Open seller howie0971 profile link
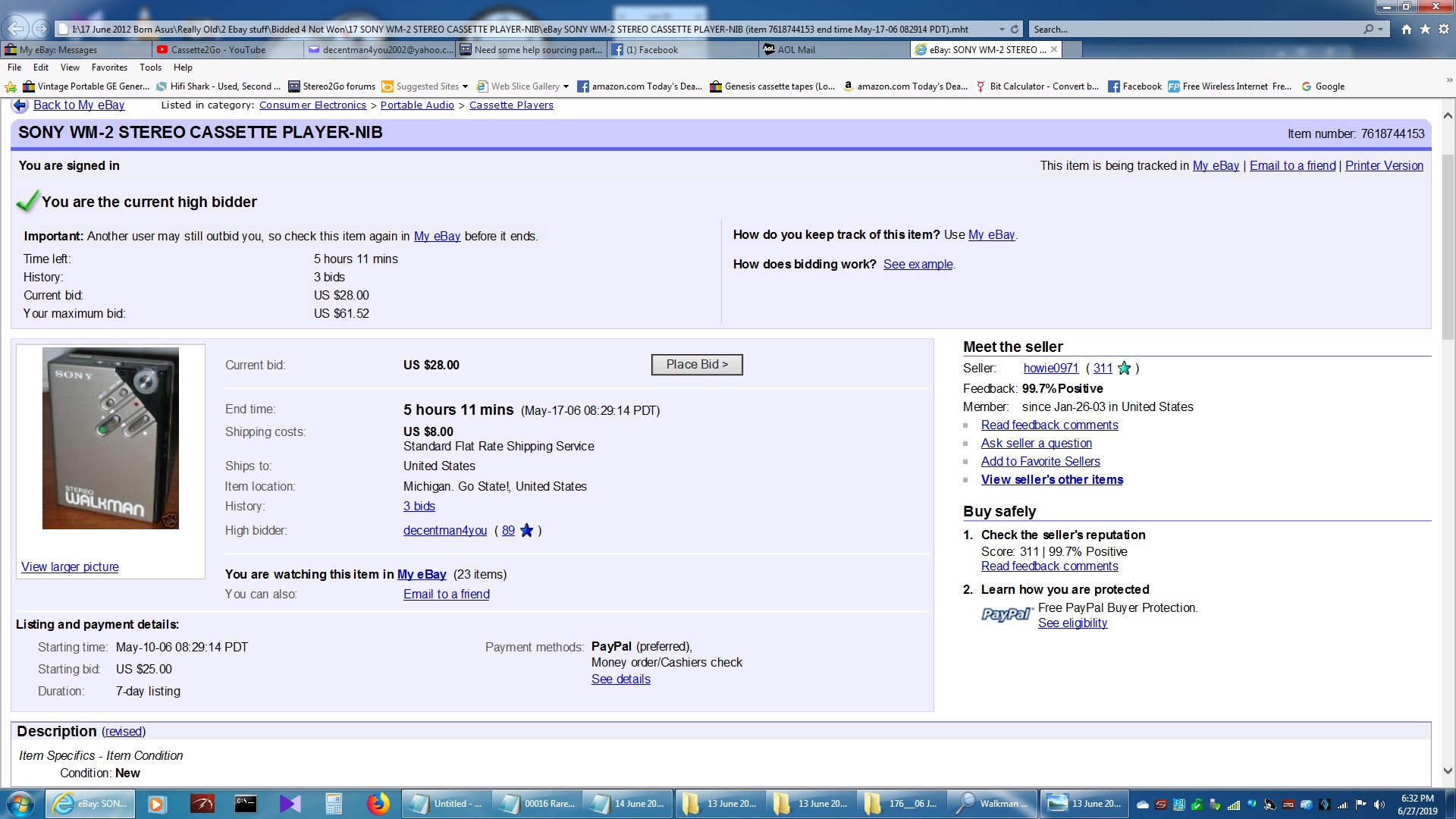Screen dimensions: 1456x819 coord(1050,368)
